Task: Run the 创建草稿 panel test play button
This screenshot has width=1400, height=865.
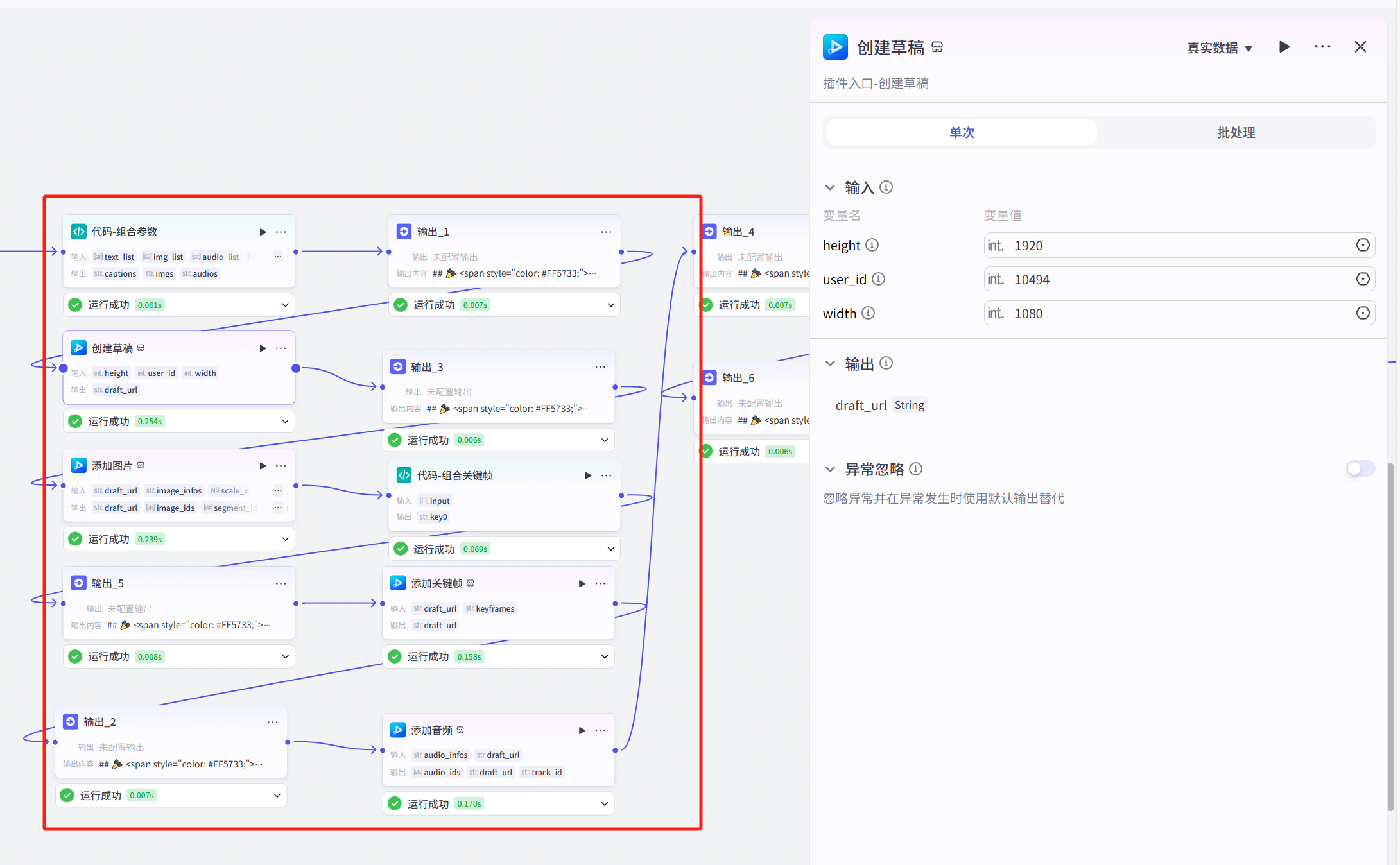Action: (1284, 47)
